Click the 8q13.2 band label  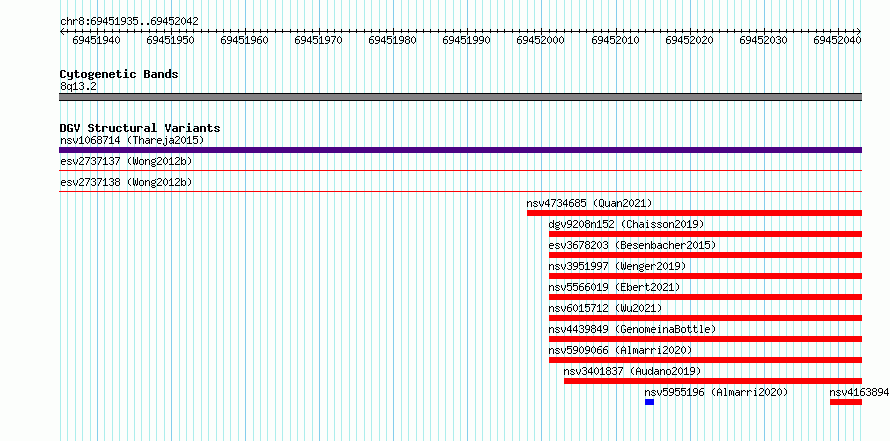(78, 86)
